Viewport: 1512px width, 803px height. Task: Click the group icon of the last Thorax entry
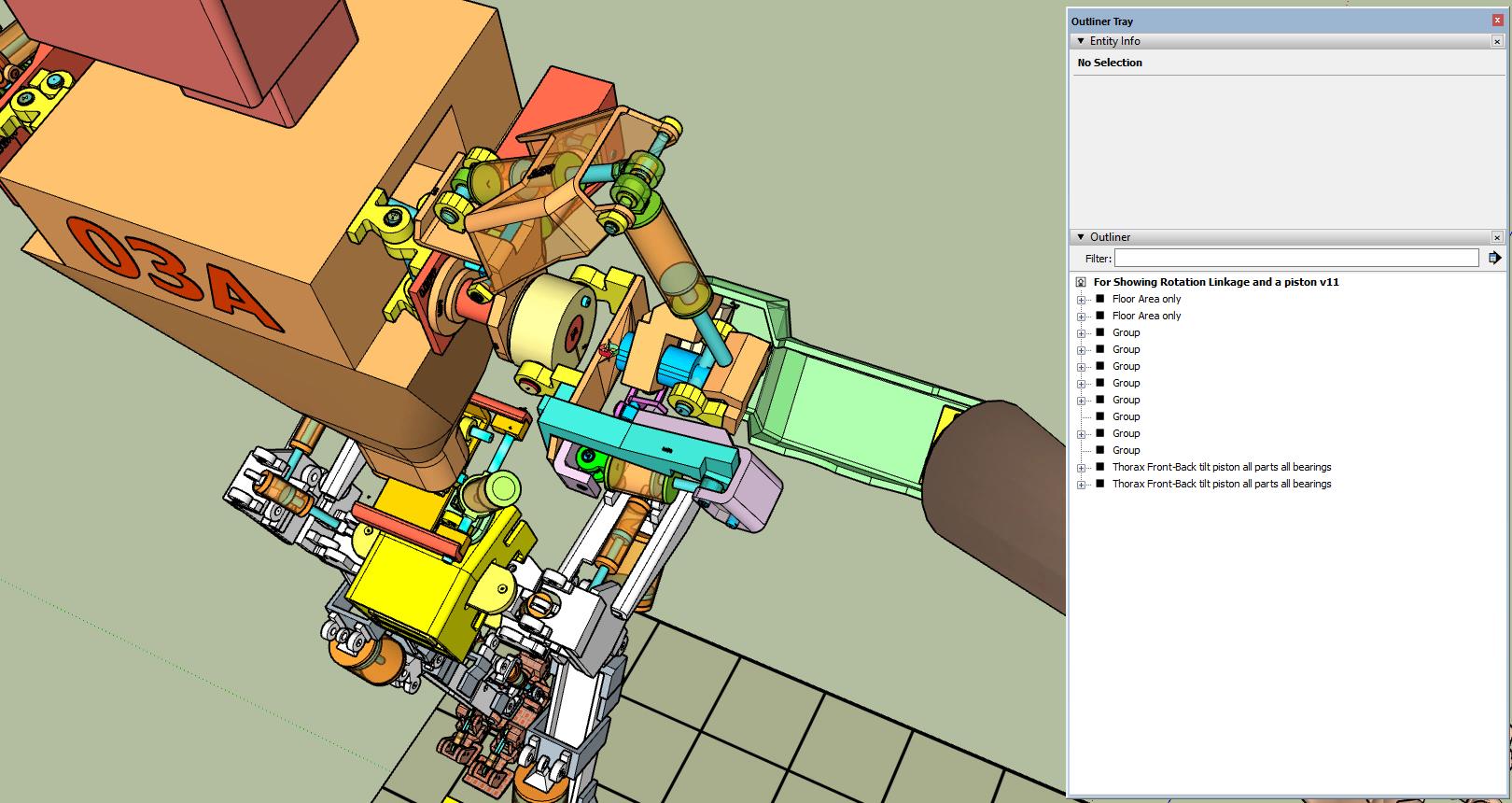click(1099, 484)
